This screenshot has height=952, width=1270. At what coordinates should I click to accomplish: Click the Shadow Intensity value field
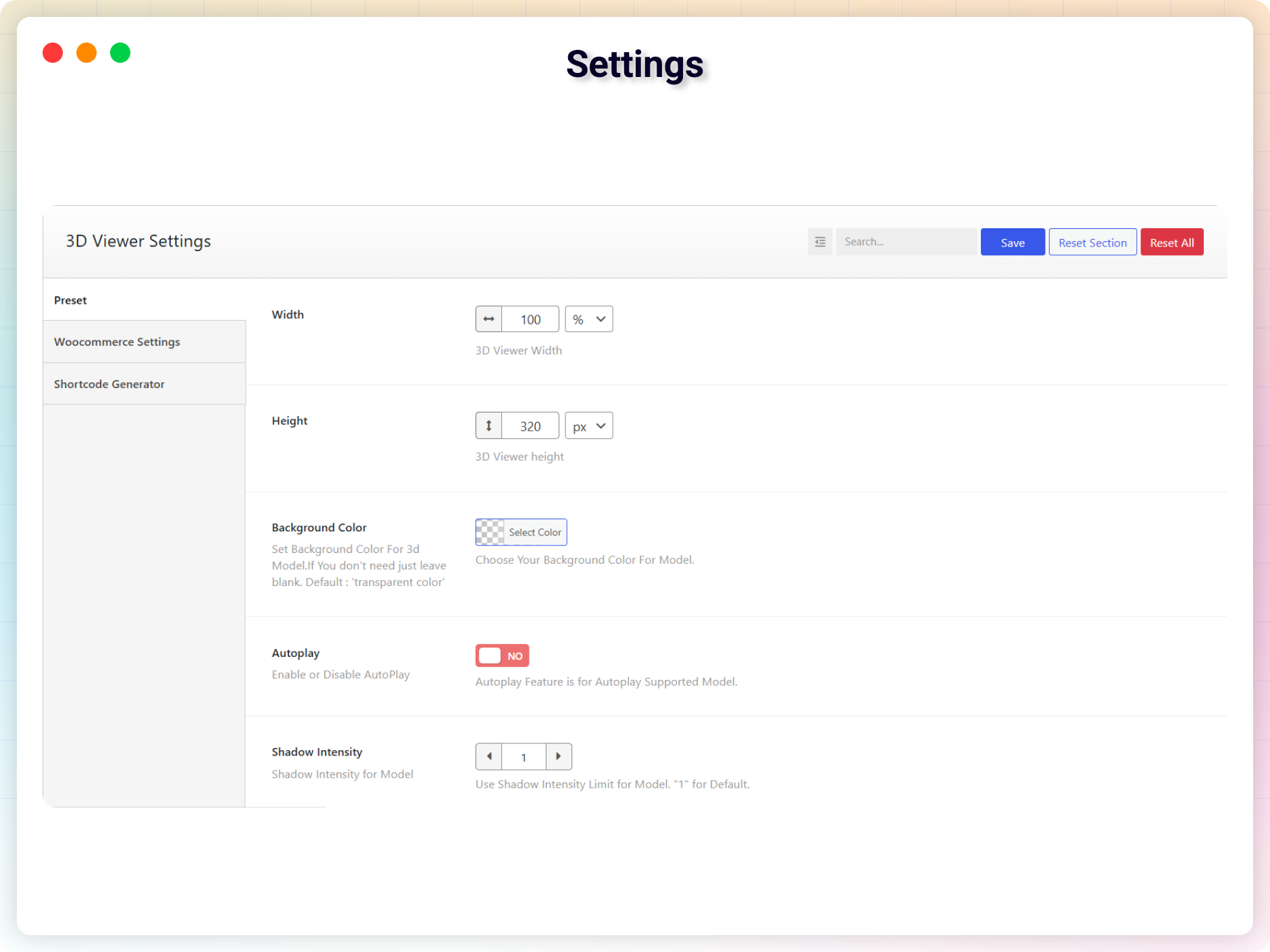click(524, 756)
